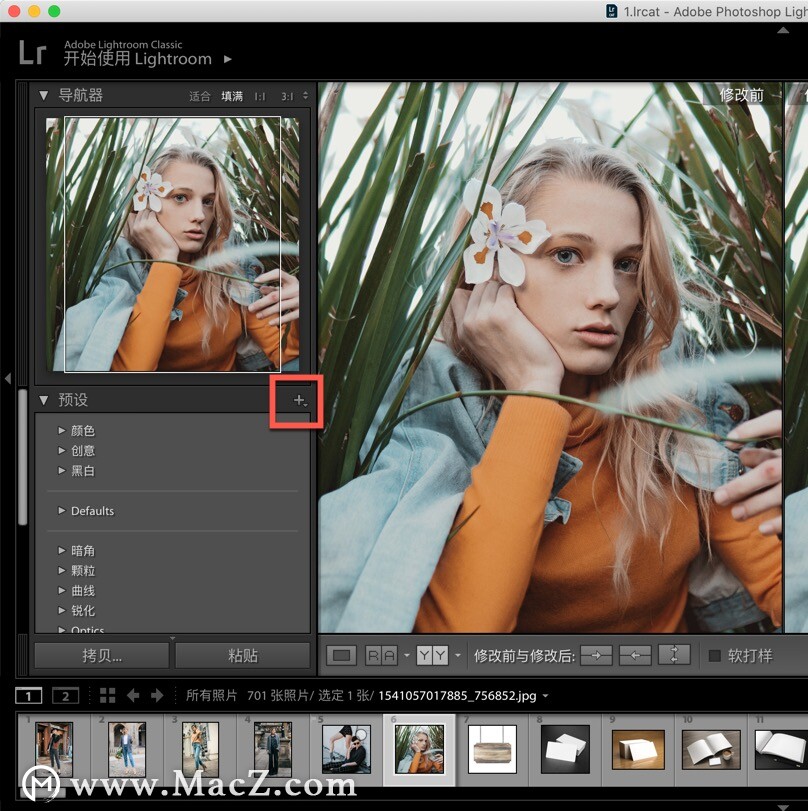The height and width of the screenshot is (811, 808).
Task: Click the Lr logo identity plate
Action: [33, 53]
